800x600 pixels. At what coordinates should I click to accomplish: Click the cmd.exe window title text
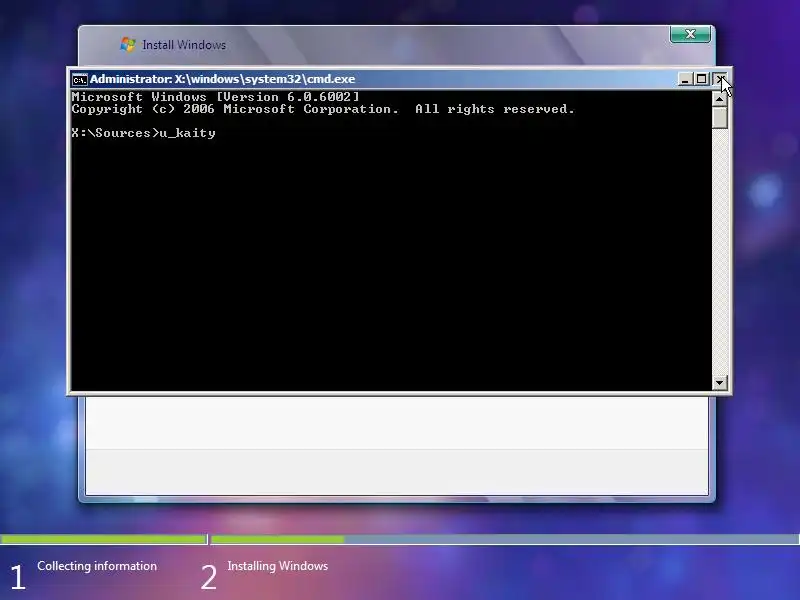click(222, 79)
